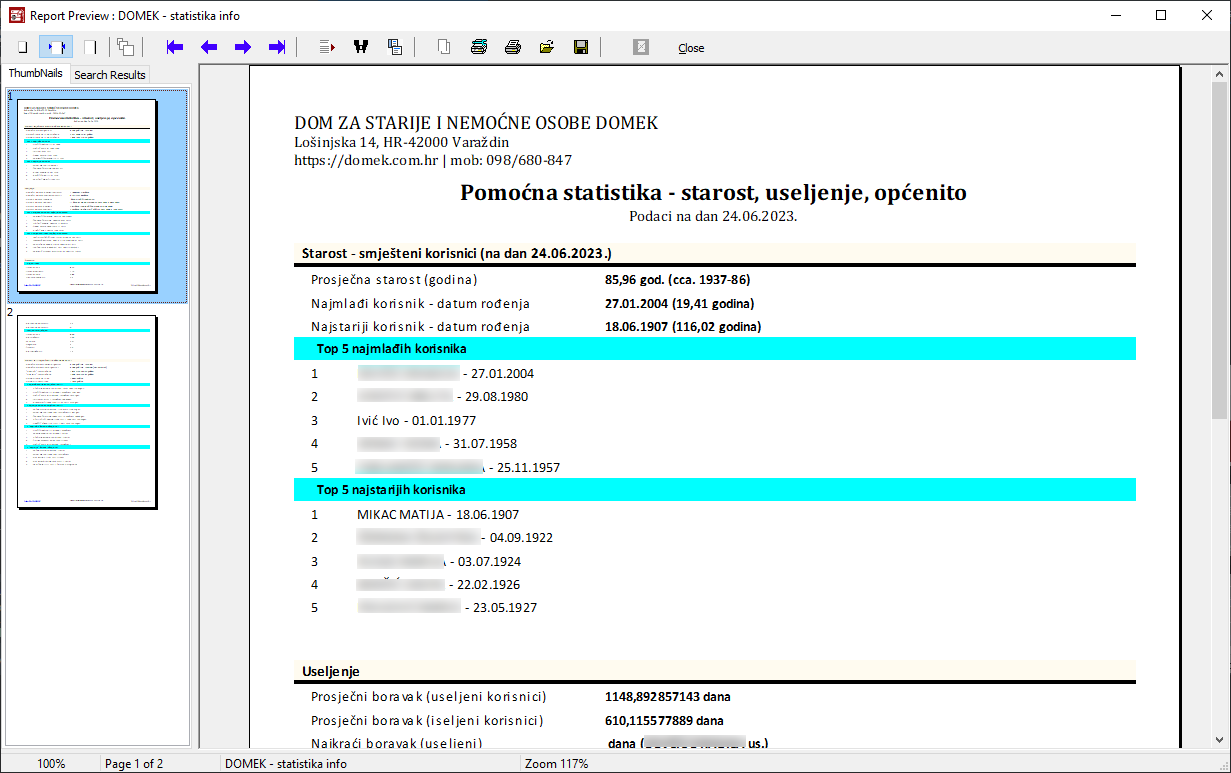Go to the previous report page
1231x773 pixels.
click(x=209, y=47)
